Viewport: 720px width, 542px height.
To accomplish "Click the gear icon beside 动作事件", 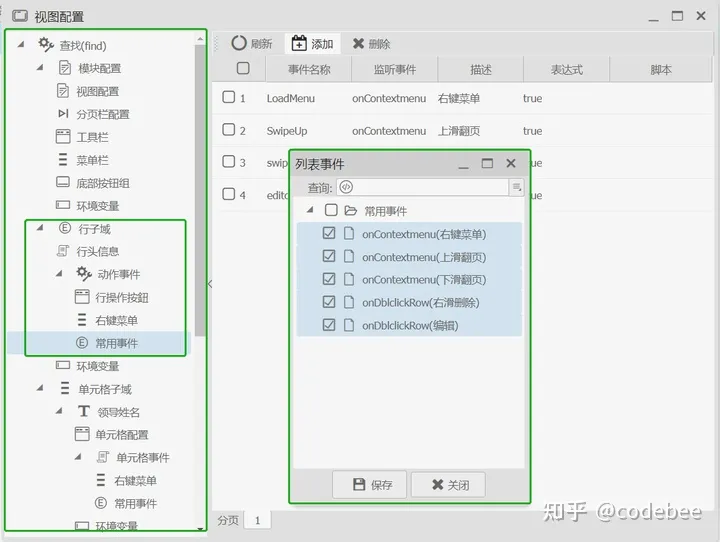I will point(84,273).
